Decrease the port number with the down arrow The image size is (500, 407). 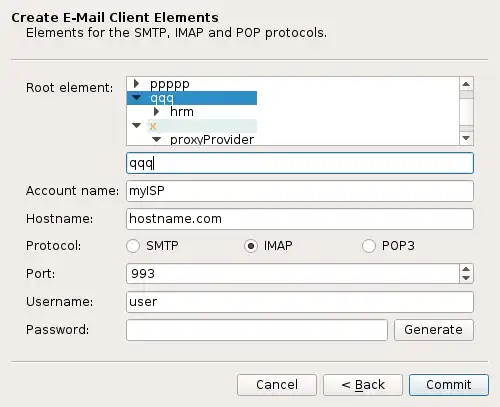pyautogui.click(x=466, y=278)
